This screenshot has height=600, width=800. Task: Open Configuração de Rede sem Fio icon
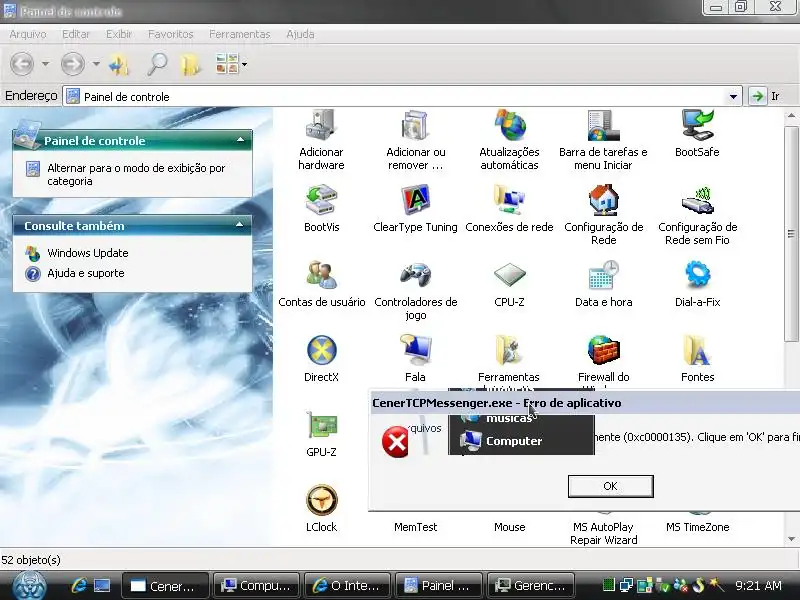(x=697, y=200)
